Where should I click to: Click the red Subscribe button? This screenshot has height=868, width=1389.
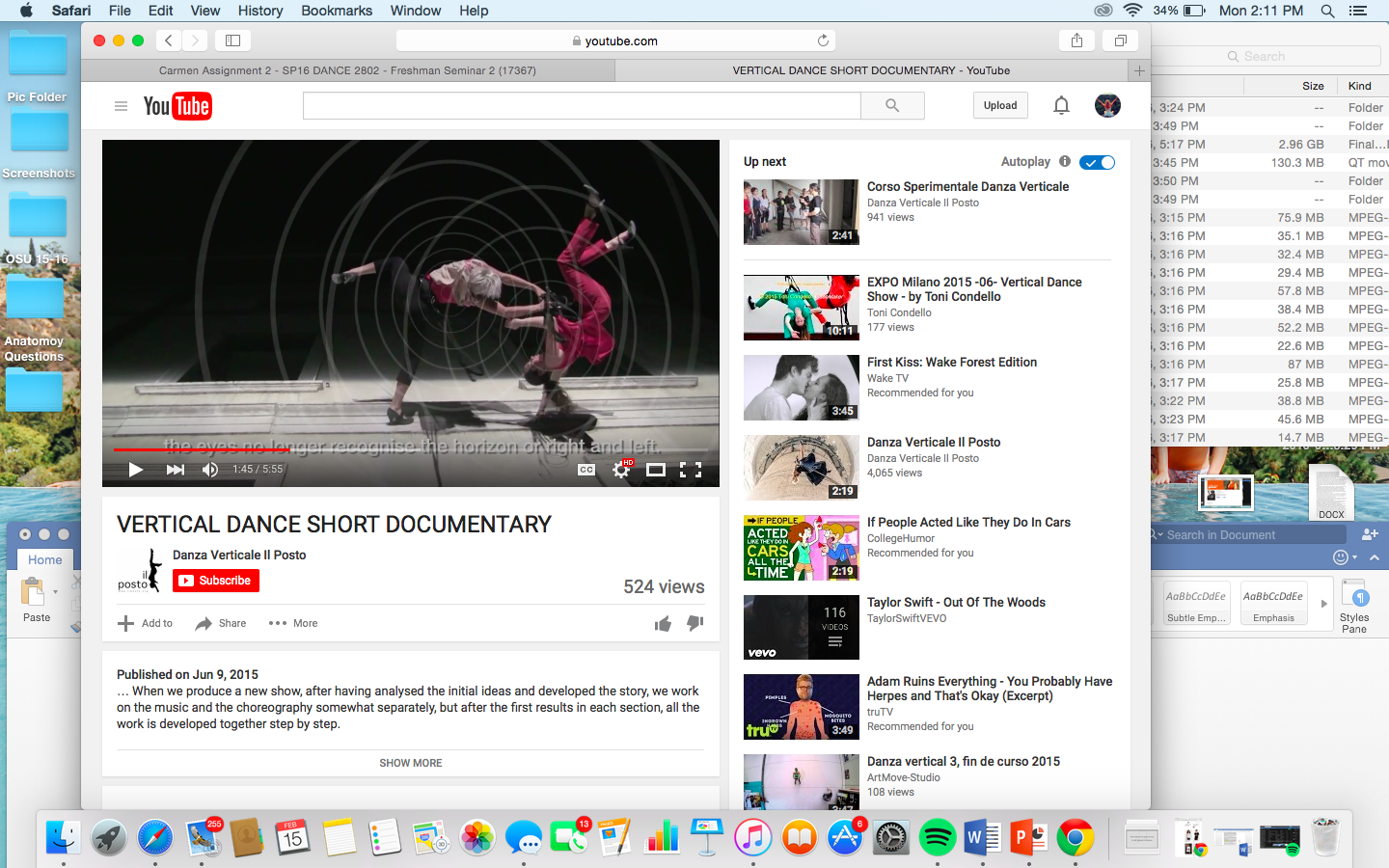coord(216,581)
